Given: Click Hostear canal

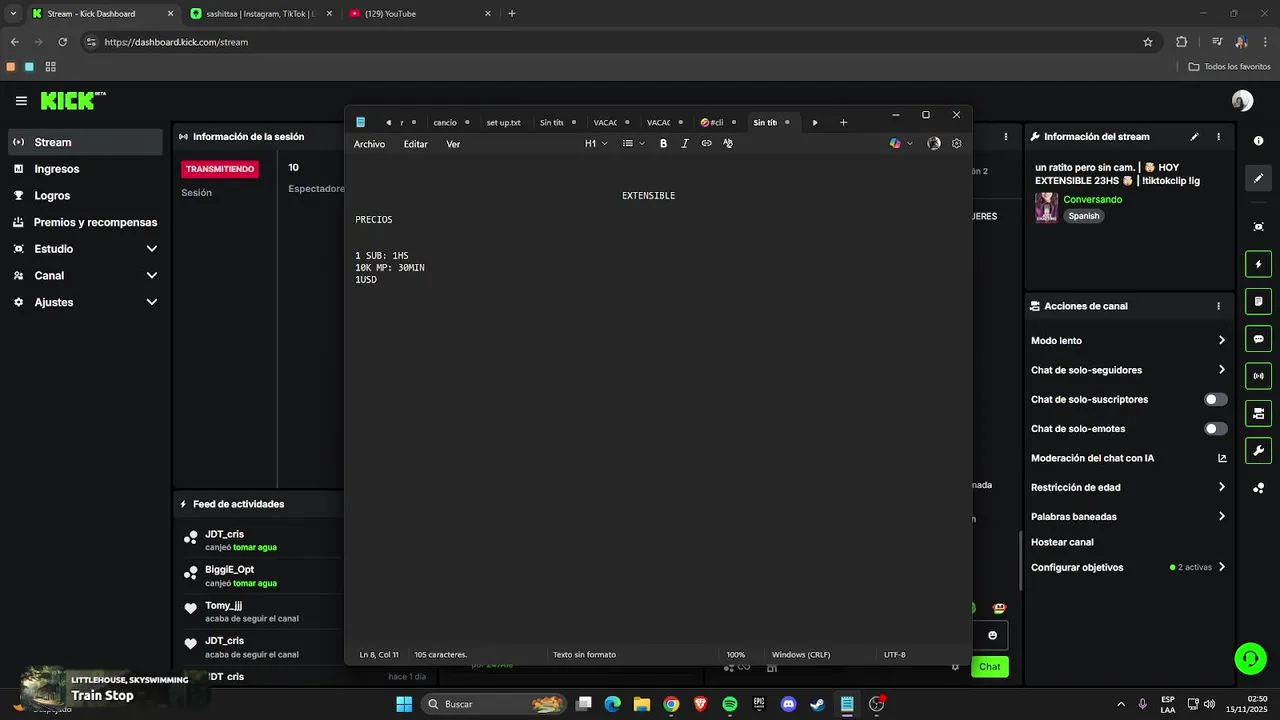Looking at the screenshot, I should [x=1062, y=542].
